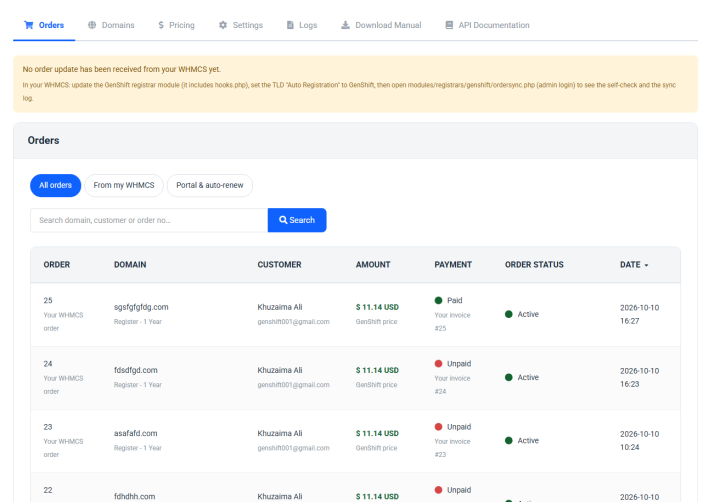The image size is (714, 502).
Task: Sort by the PAYMENT column header
Action: [x=453, y=265]
